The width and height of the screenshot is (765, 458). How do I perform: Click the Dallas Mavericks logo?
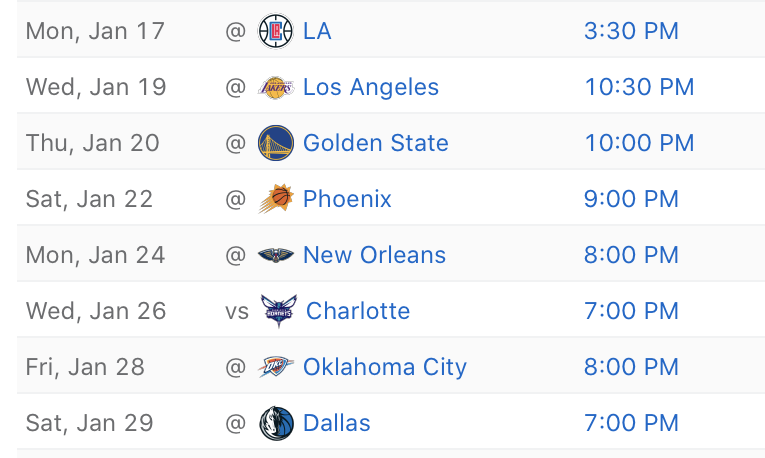[x=277, y=423]
